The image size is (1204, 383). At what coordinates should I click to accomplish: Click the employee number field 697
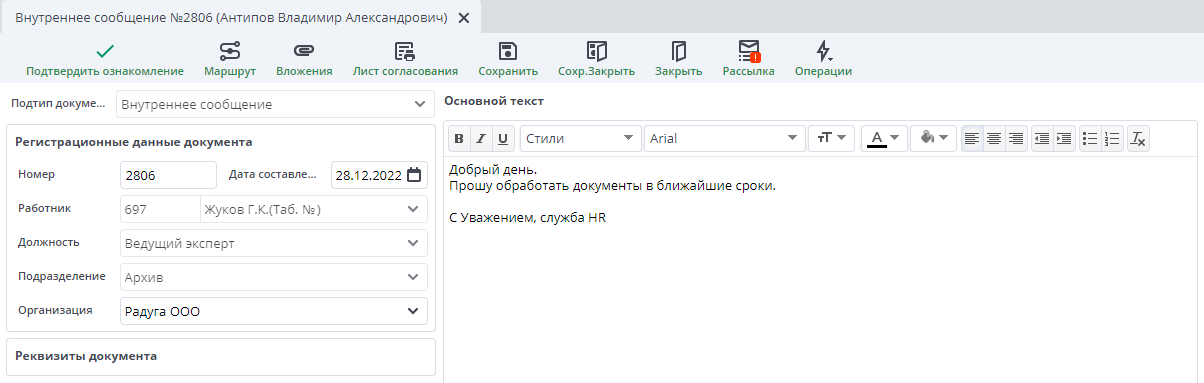click(x=160, y=209)
